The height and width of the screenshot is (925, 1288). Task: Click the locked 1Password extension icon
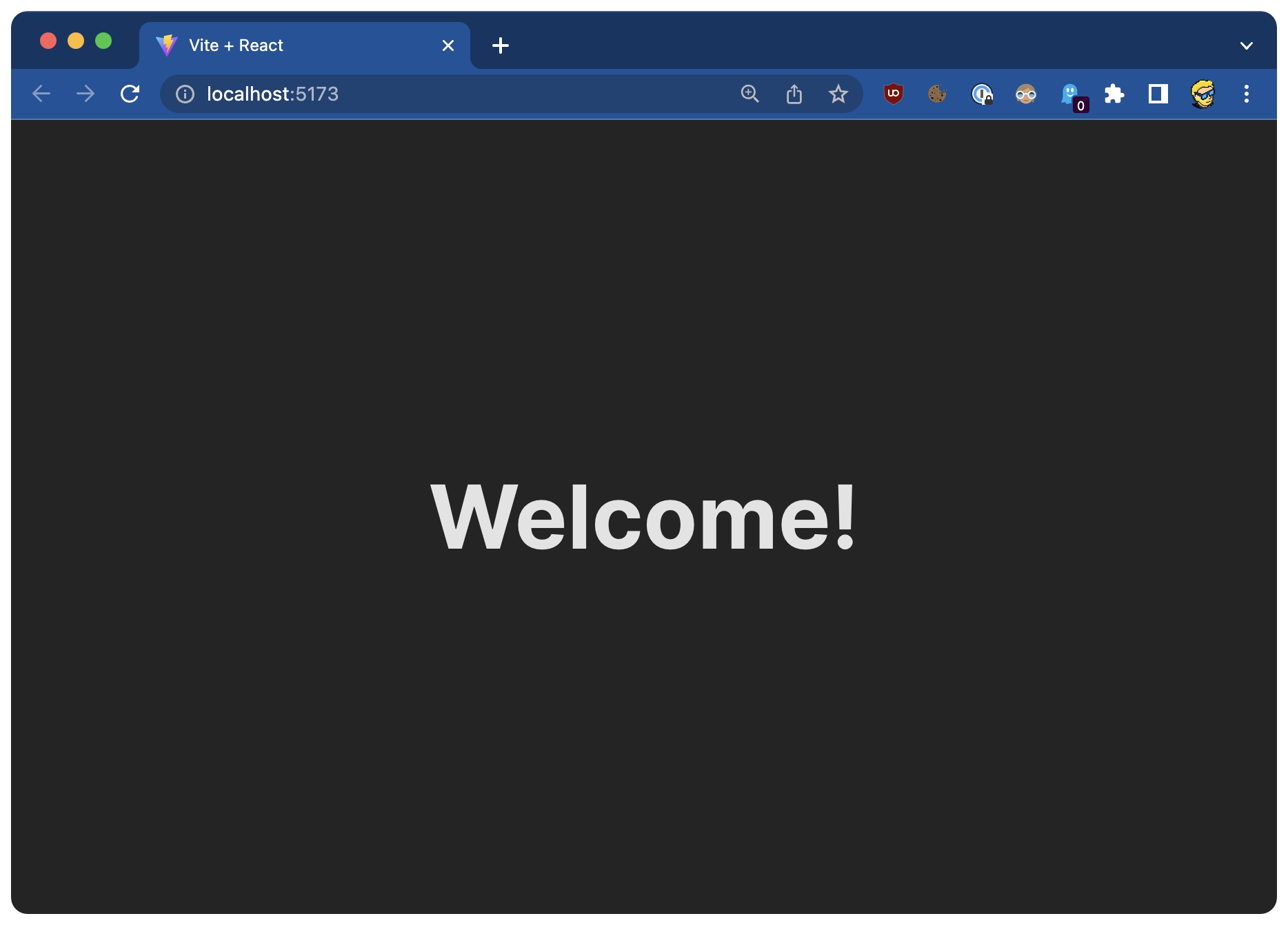[981, 94]
